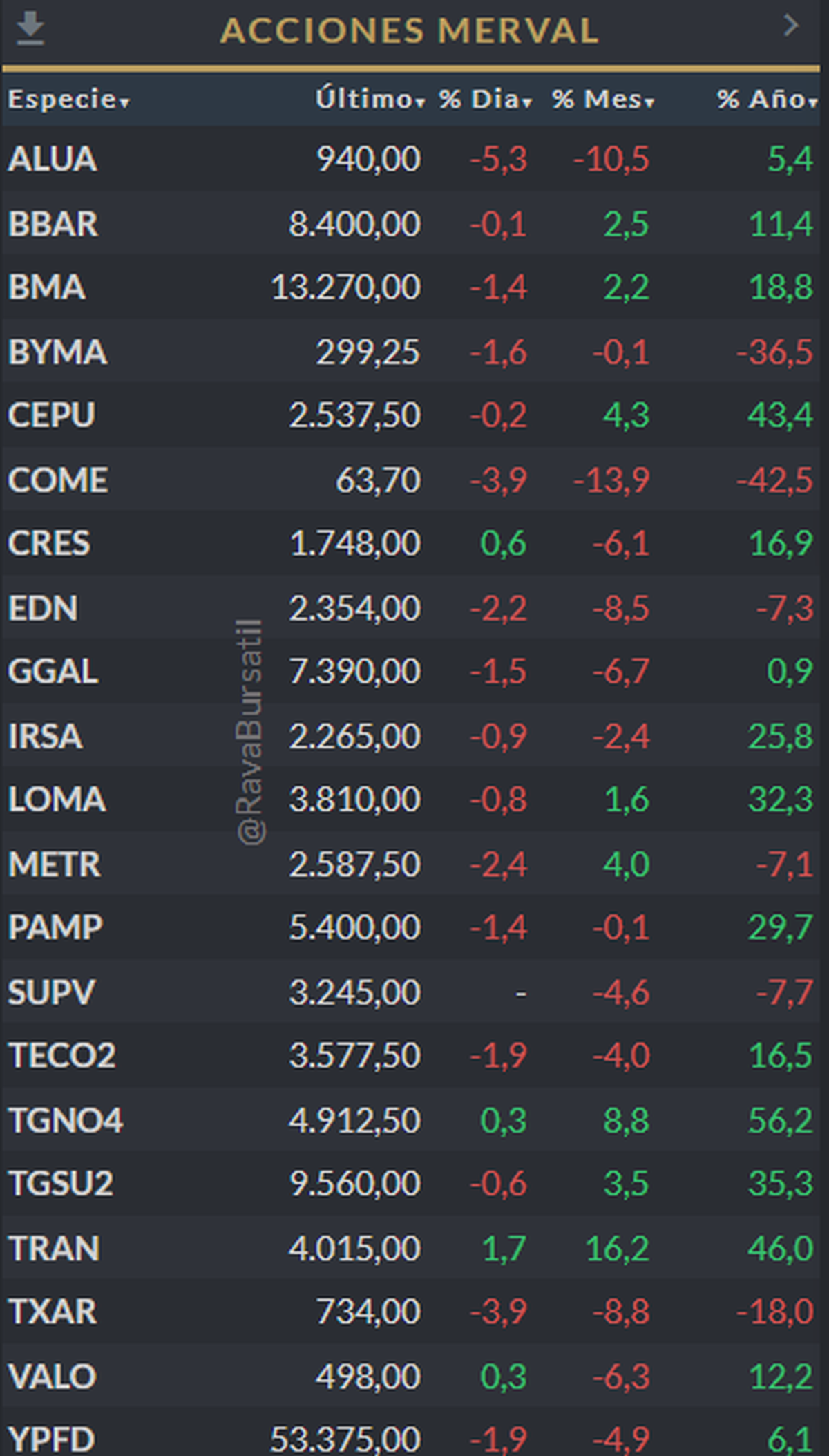Image resolution: width=829 pixels, height=1456 pixels.
Task: Open the LOMA stock entry
Action: pos(57,800)
